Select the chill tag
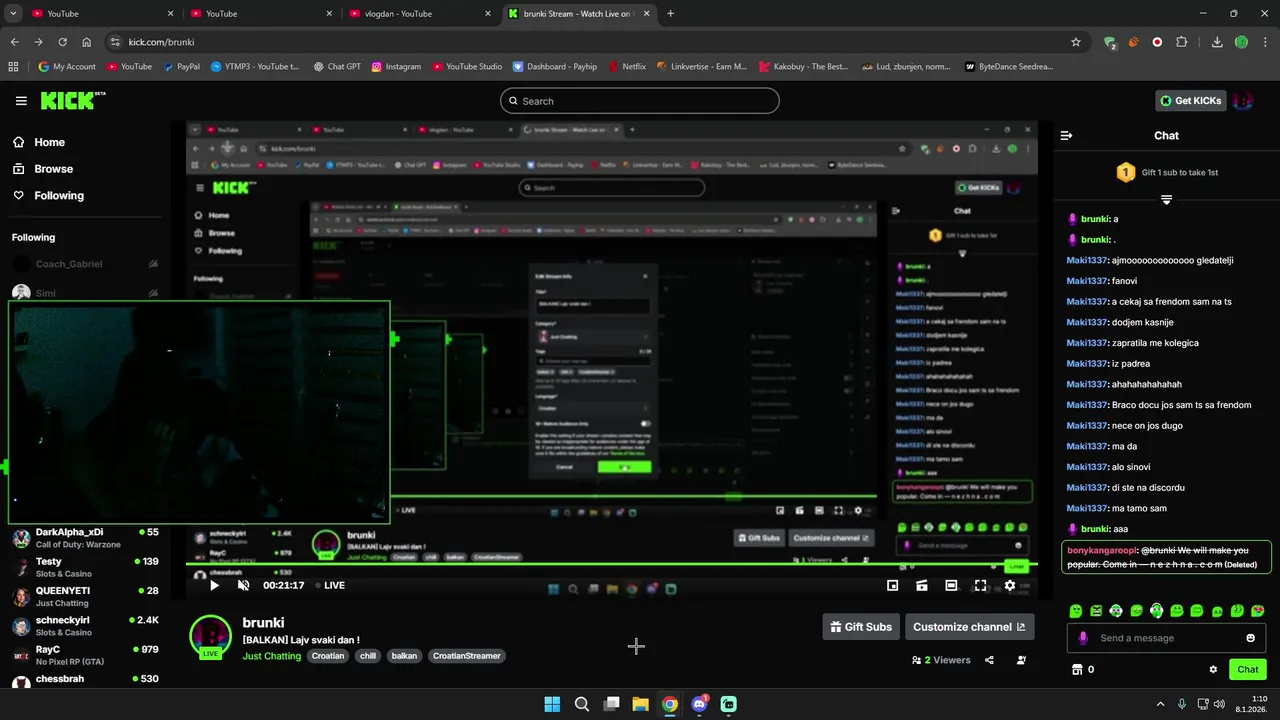Viewport: 1280px width, 720px height. click(367, 656)
